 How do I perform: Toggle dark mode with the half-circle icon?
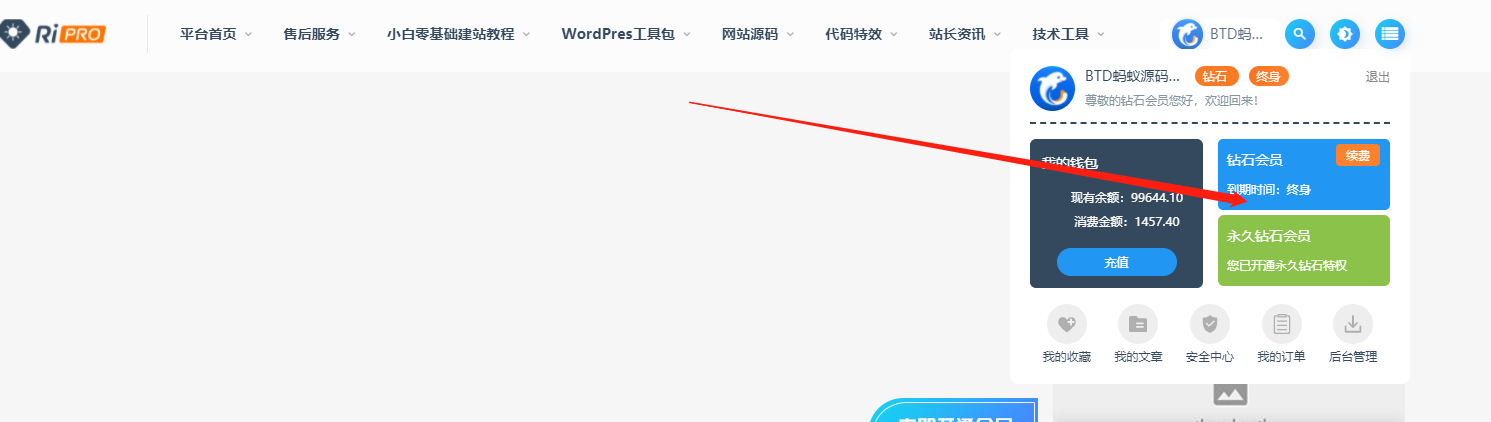[1345, 34]
